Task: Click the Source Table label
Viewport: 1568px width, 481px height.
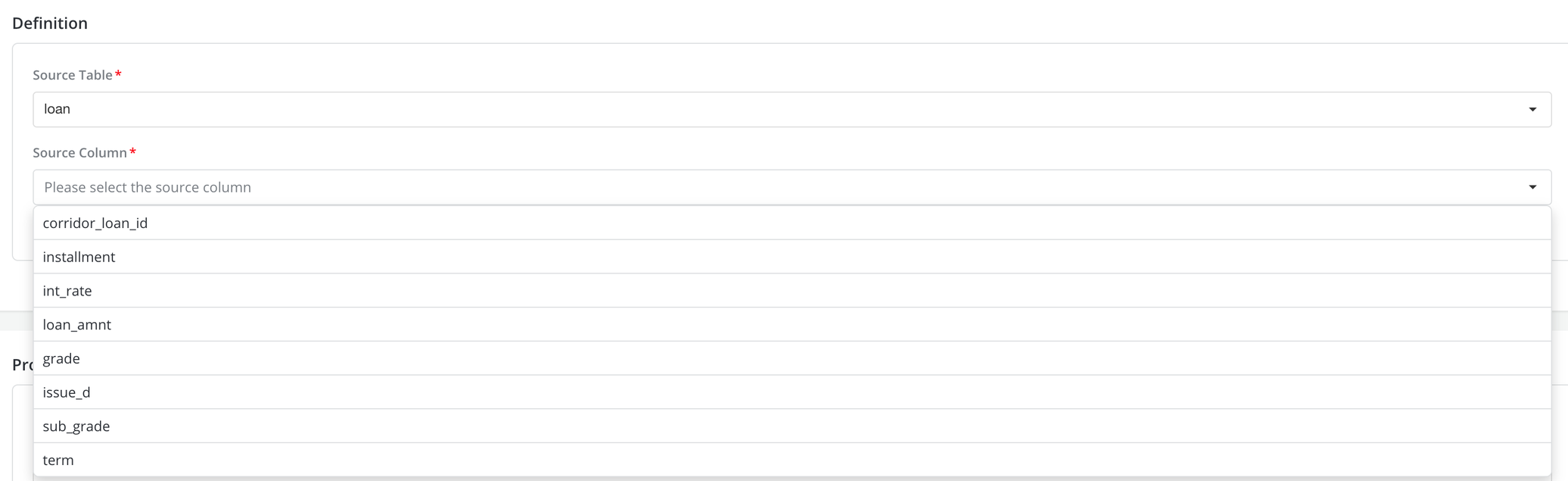Action: click(x=73, y=75)
